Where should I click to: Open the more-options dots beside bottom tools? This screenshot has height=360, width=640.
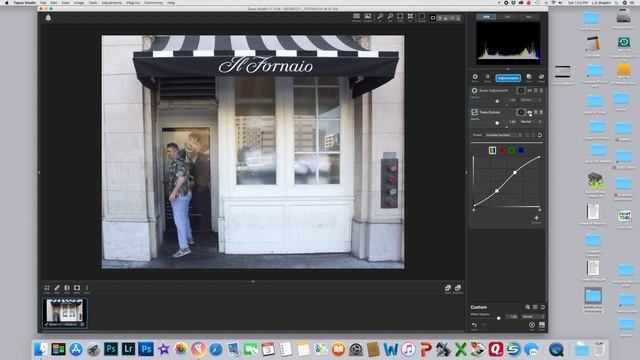click(87, 288)
